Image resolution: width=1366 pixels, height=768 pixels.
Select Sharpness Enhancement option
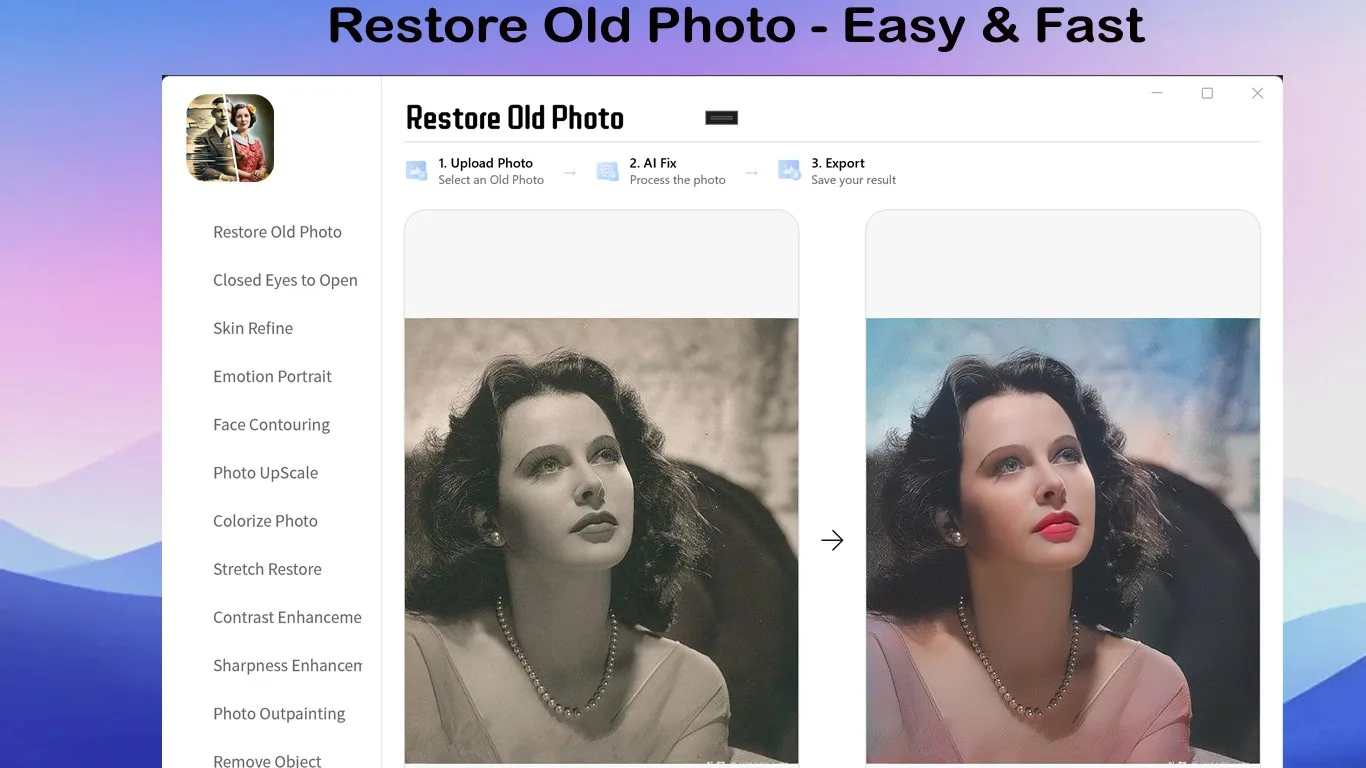click(x=287, y=665)
